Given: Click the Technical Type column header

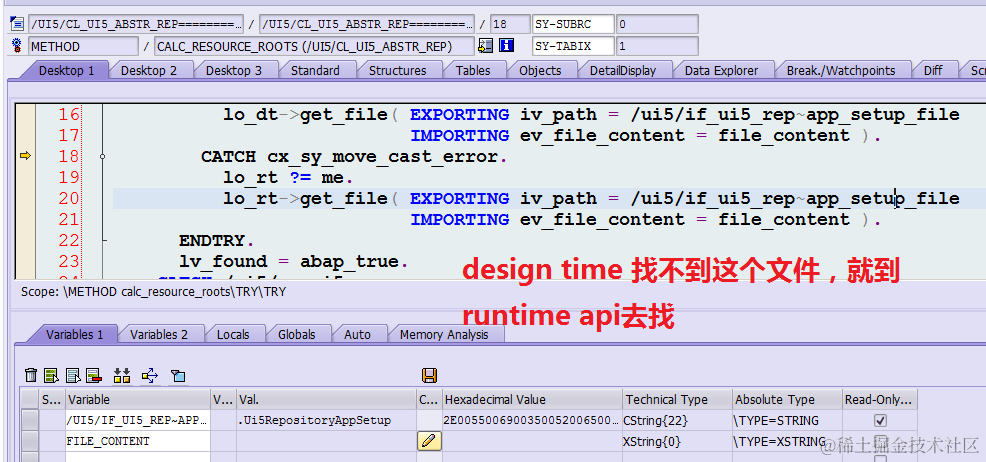Looking at the screenshot, I should pos(677,399).
